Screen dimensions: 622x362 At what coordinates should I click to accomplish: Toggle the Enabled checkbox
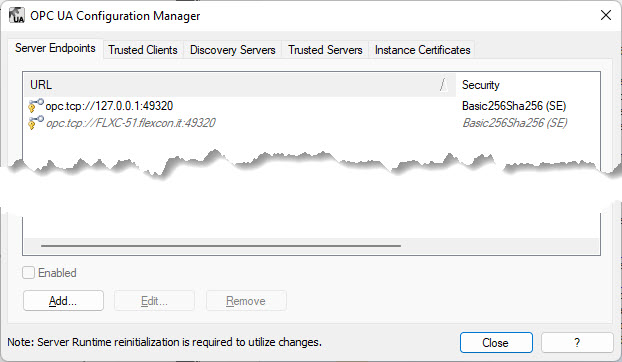pyautogui.click(x=29, y=272)
